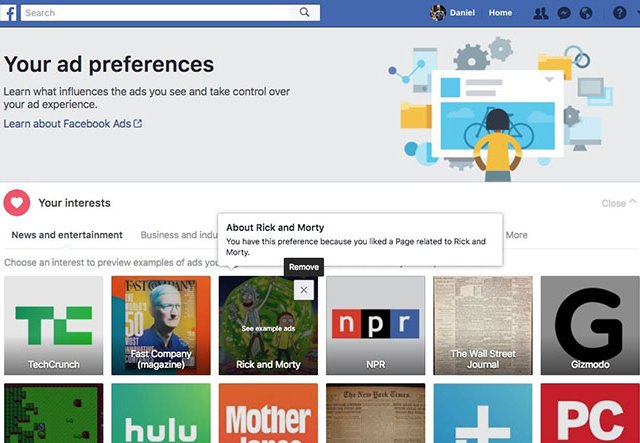Screen dimensions: 640x443
Task: Select the News and entertainment tab
Action: tap(67, 235)
